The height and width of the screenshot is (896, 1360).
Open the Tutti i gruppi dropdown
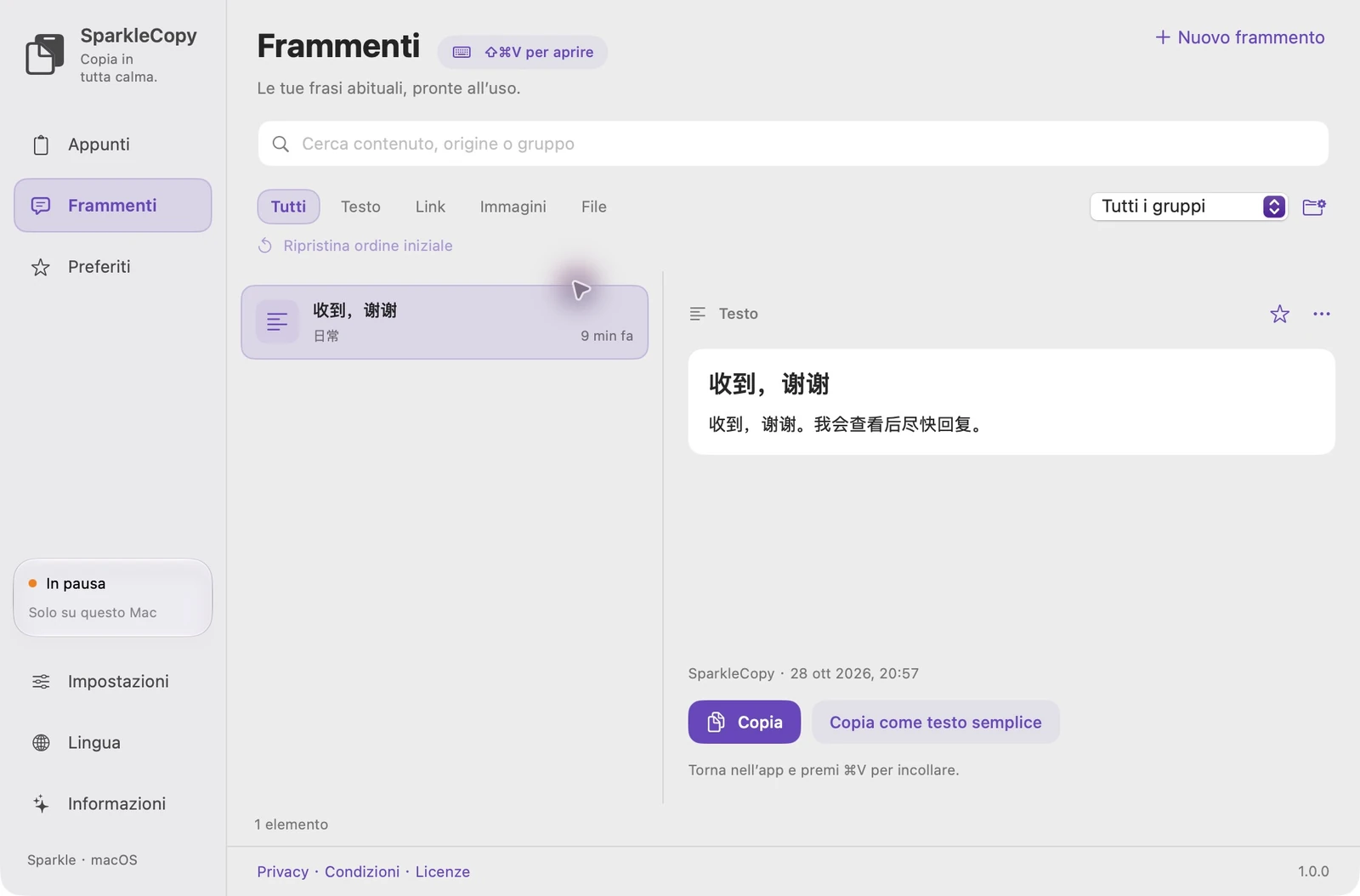click(1188, 207)
